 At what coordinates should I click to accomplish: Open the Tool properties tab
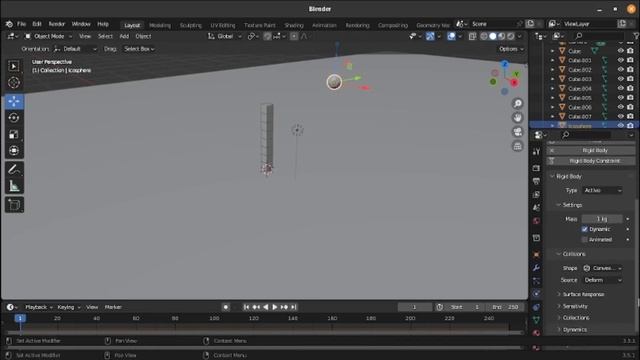tap(536, 152)
